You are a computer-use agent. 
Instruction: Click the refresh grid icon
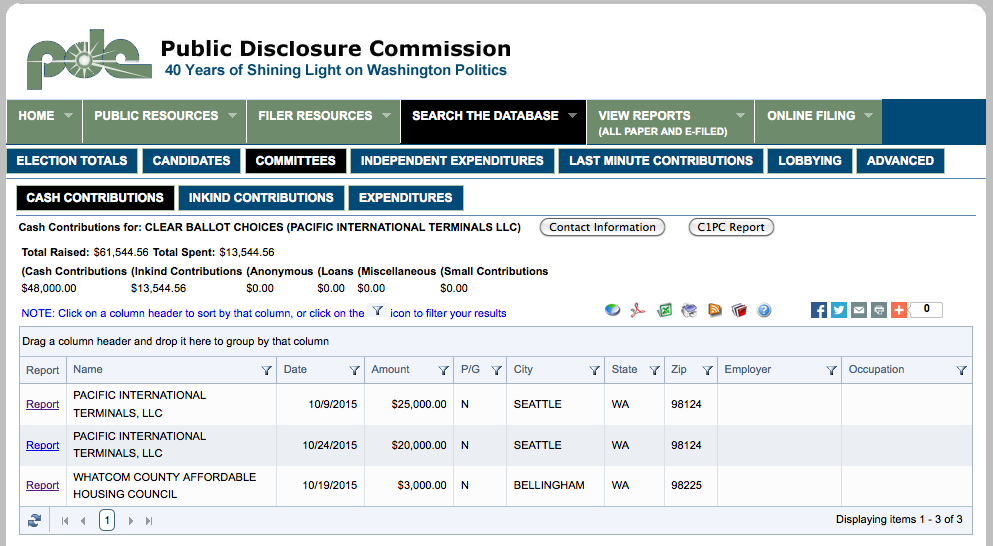[35, 520]
